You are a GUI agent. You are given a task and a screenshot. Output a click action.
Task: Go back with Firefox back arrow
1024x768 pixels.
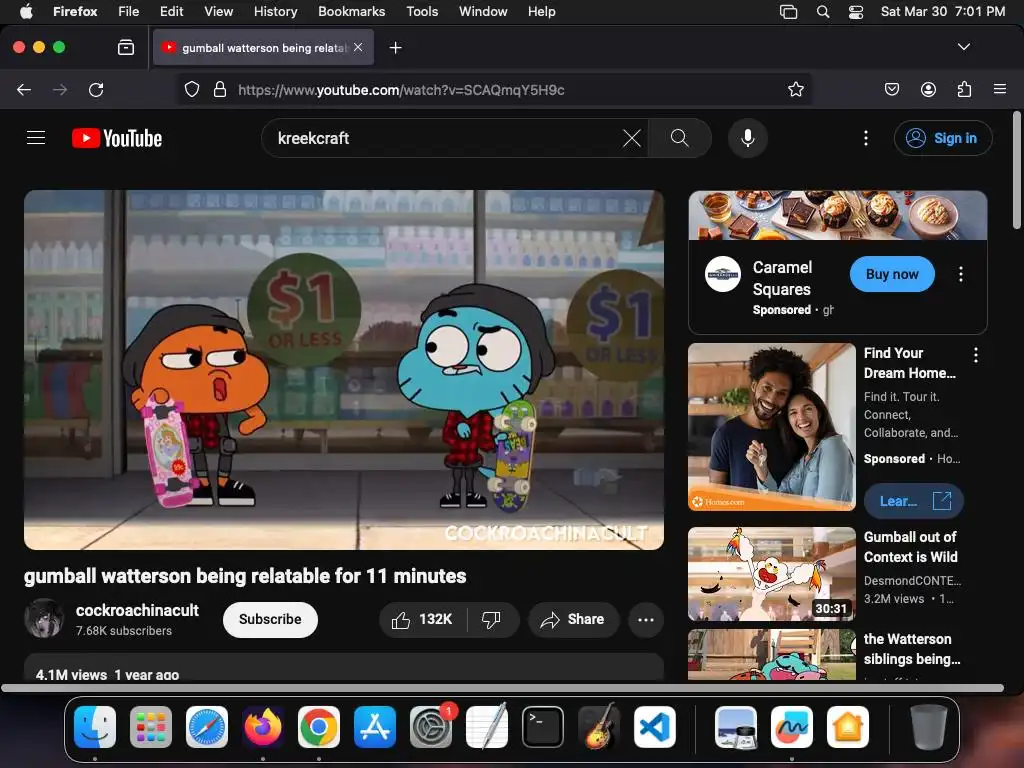24,89
